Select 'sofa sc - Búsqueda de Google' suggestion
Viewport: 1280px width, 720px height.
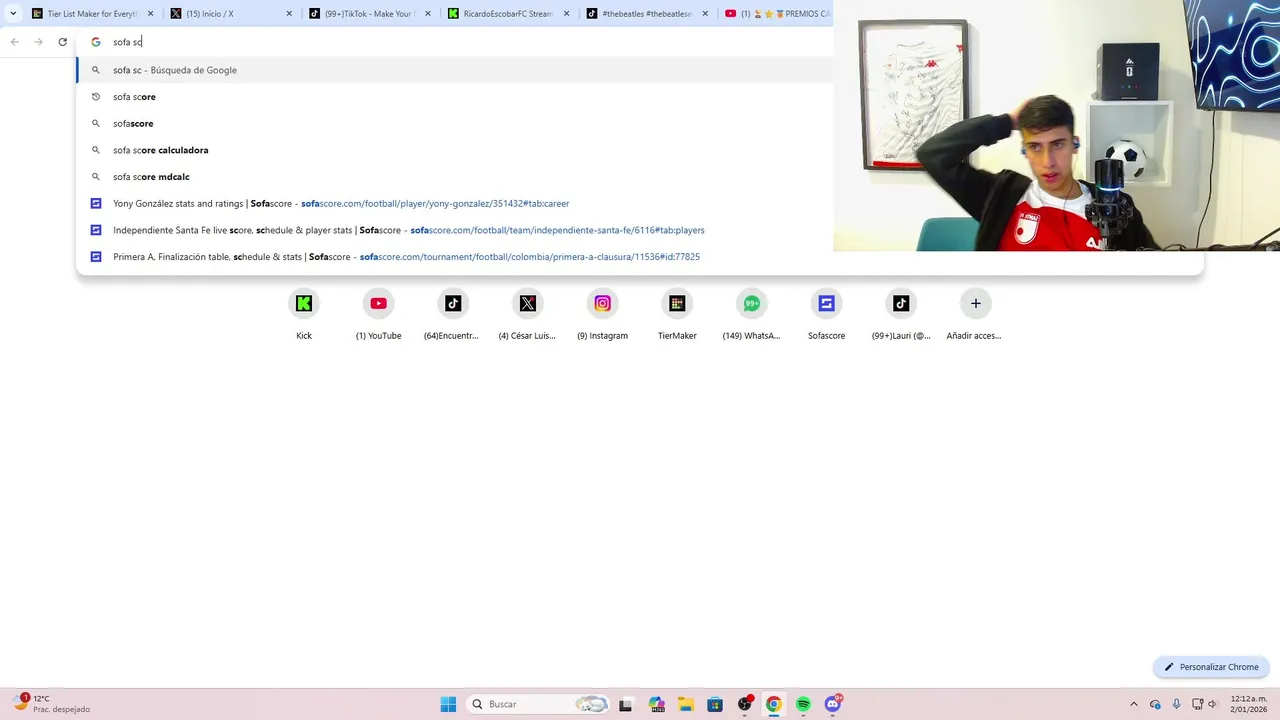pyautogui.click(x=455, y=70)
